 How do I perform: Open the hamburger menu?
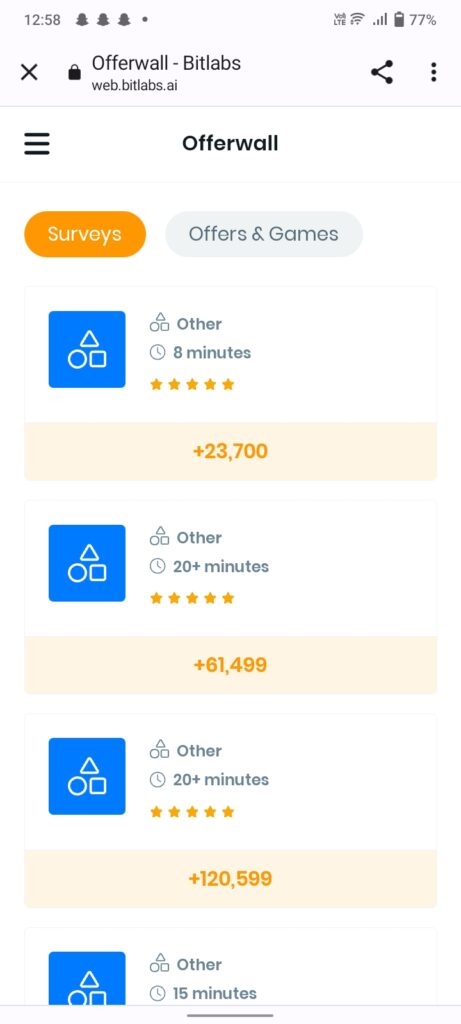[37, 144]
